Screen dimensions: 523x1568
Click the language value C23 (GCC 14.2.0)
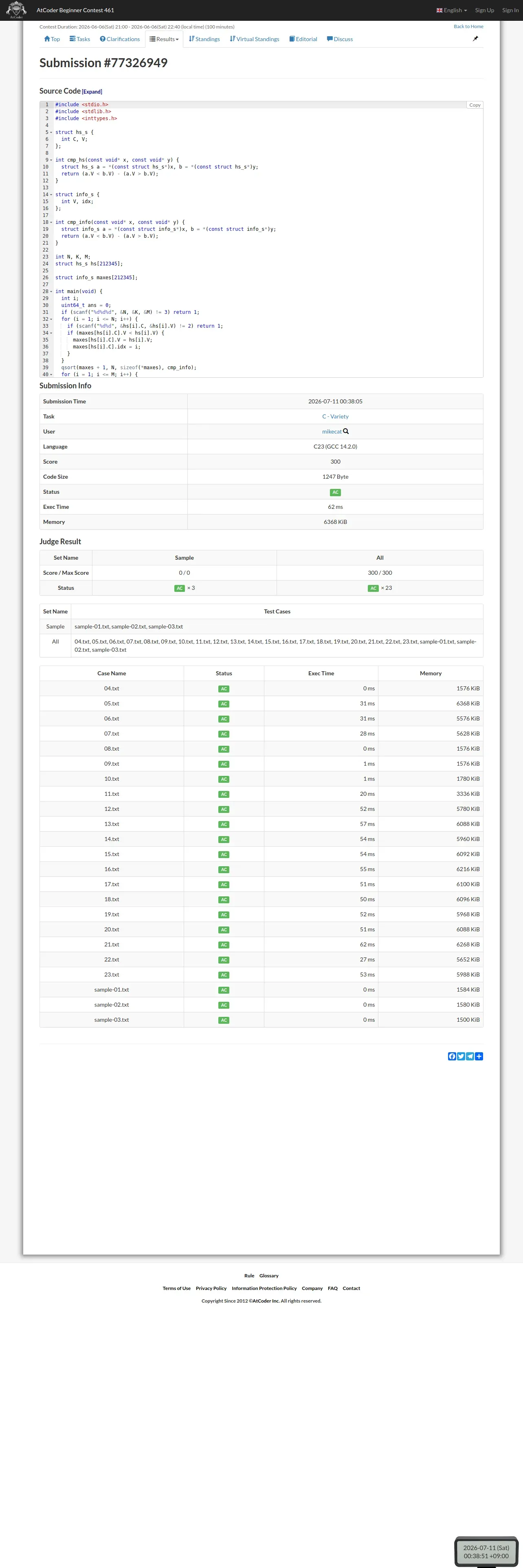point(336,446)
